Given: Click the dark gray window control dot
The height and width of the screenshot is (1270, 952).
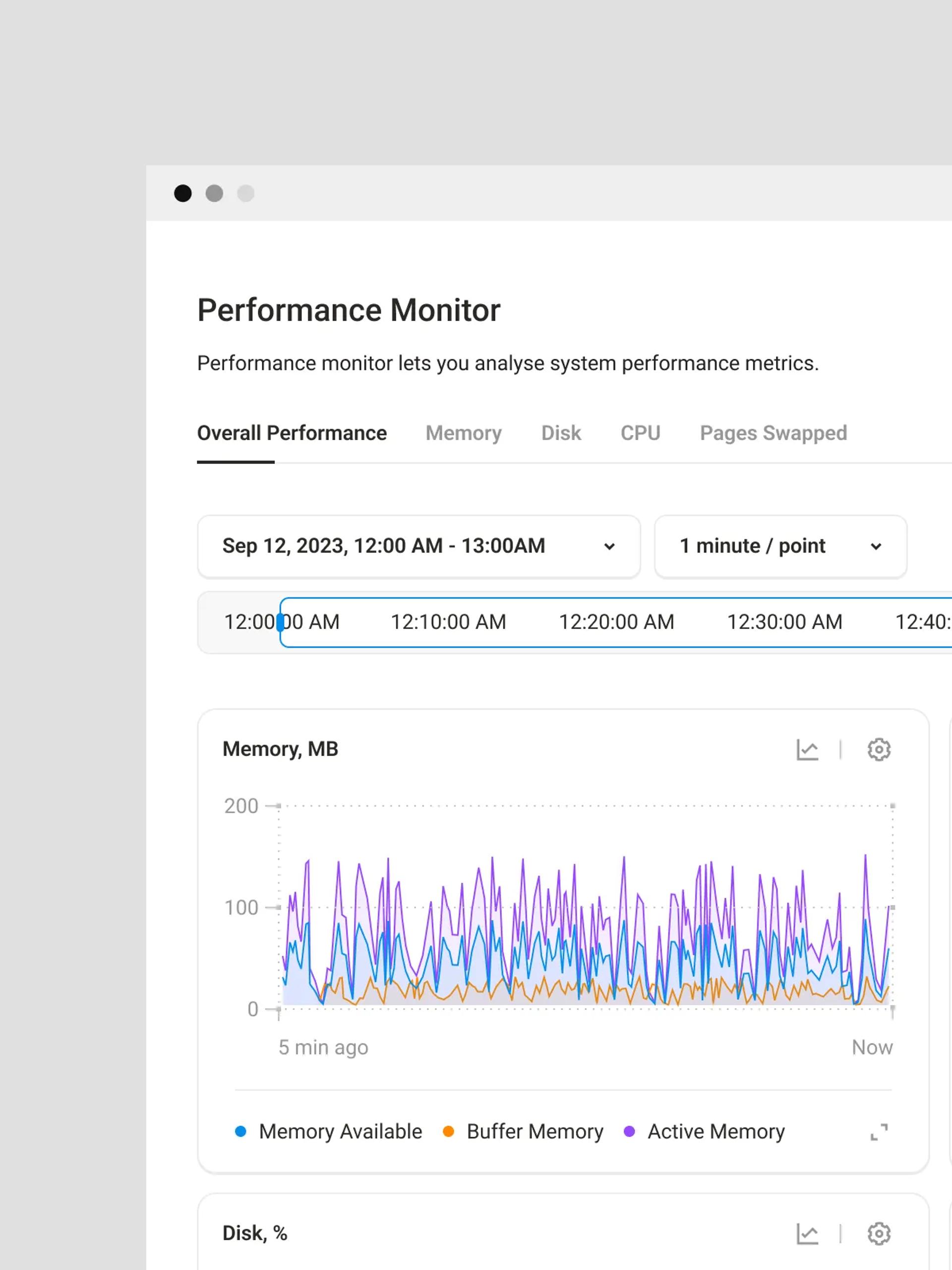Looking at the screenshot, I should tap(215, 193).
